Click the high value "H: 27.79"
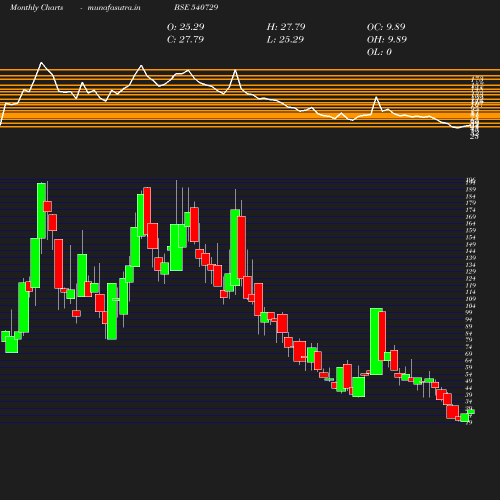Image resolution: width=500 pixels, height=500 pixels. click(x=286, y=27)
